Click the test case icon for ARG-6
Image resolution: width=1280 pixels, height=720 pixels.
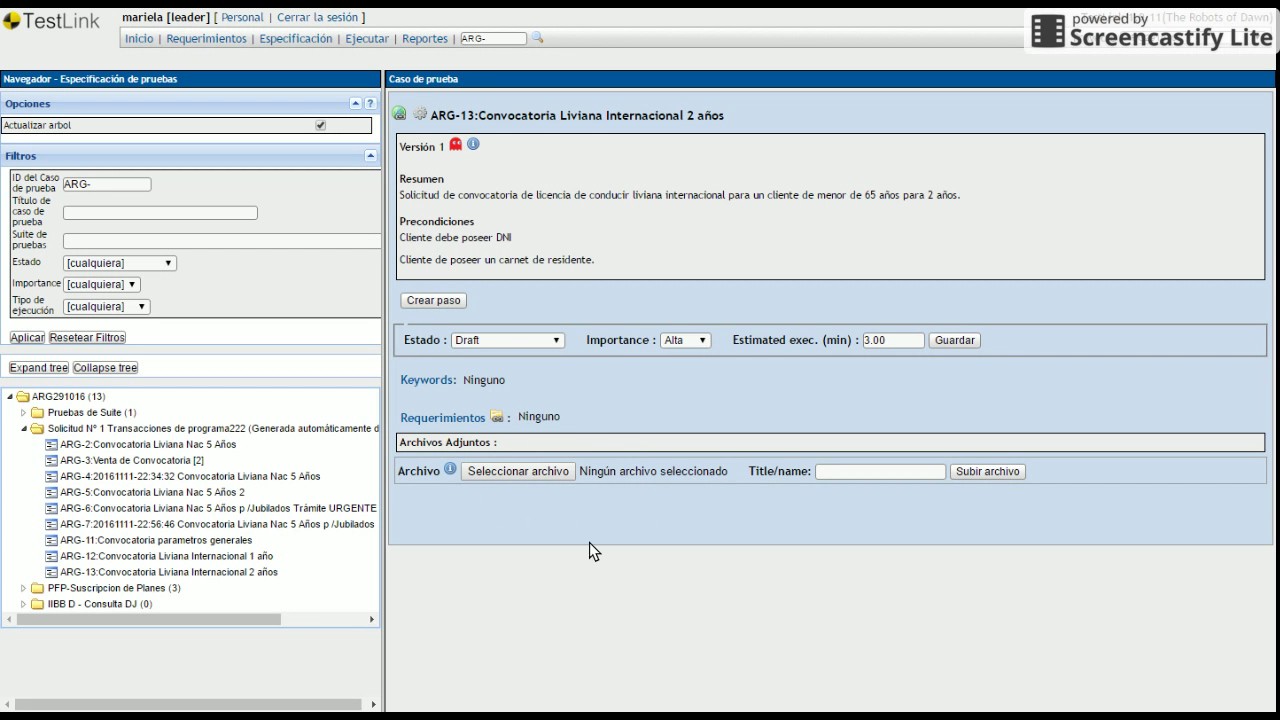coord(51,508)
